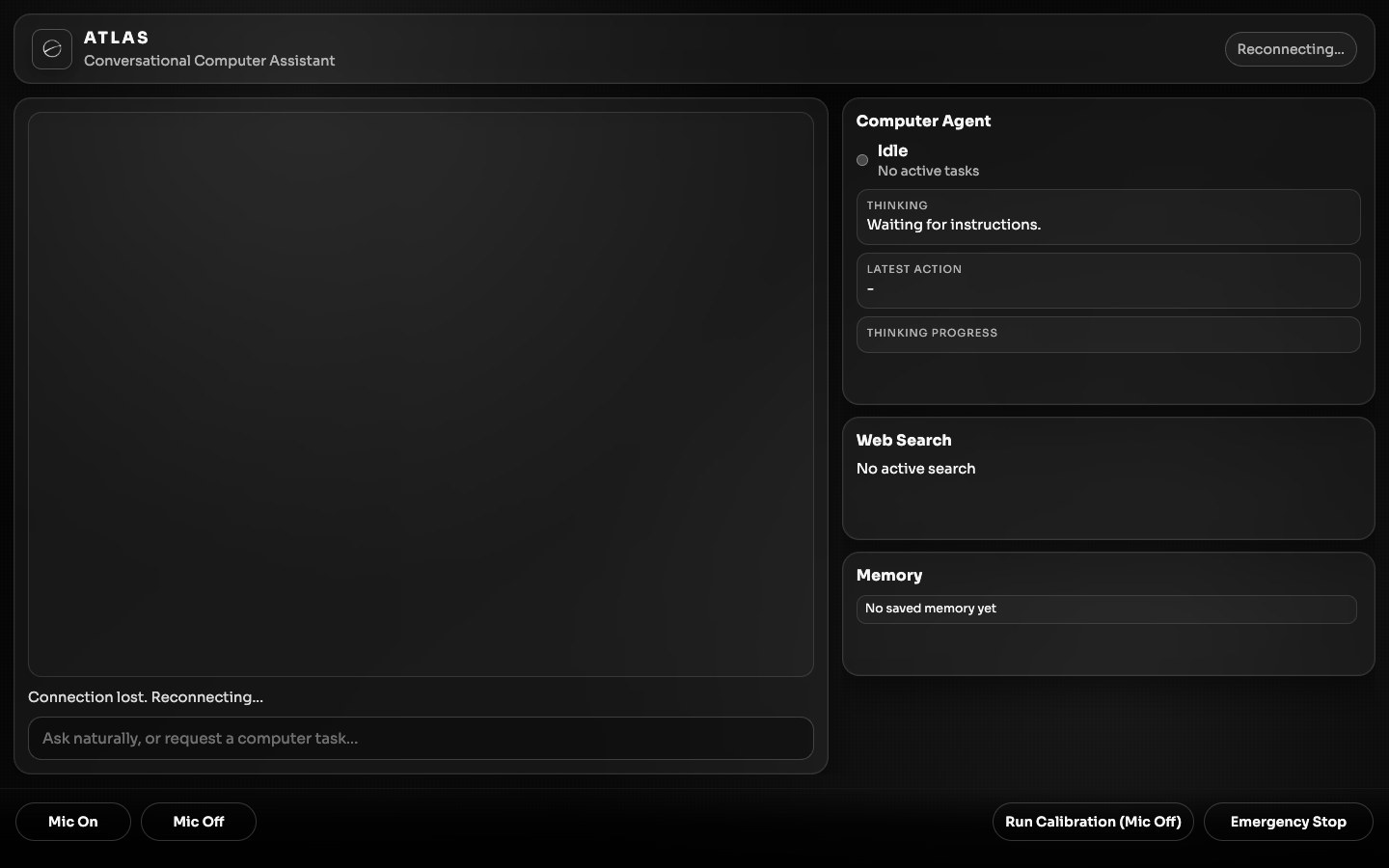Click inside the empty conversation area
This screenshot has width=1389, height=868.
[421, 394]
